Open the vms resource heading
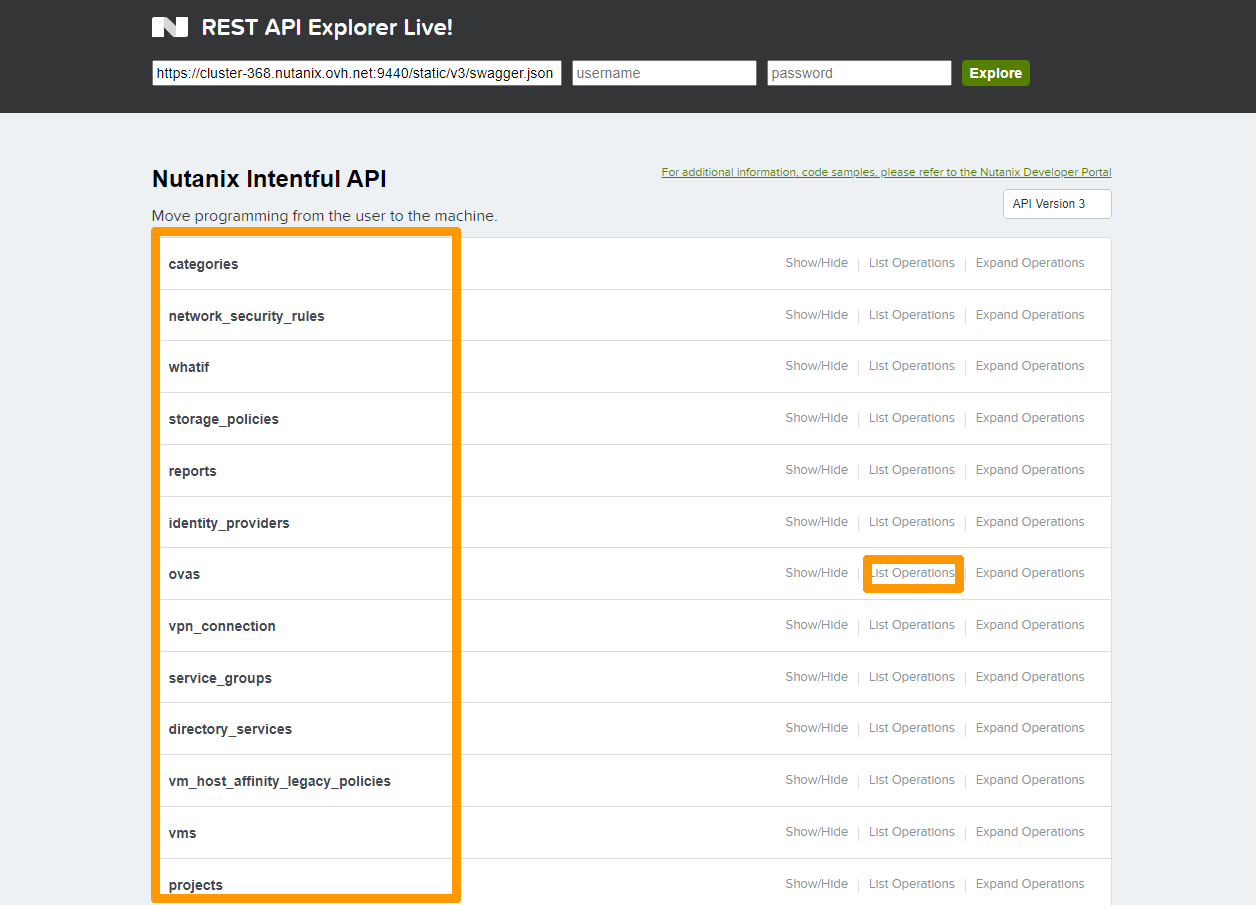This screenshot has height=905, width=1256. 182,833
